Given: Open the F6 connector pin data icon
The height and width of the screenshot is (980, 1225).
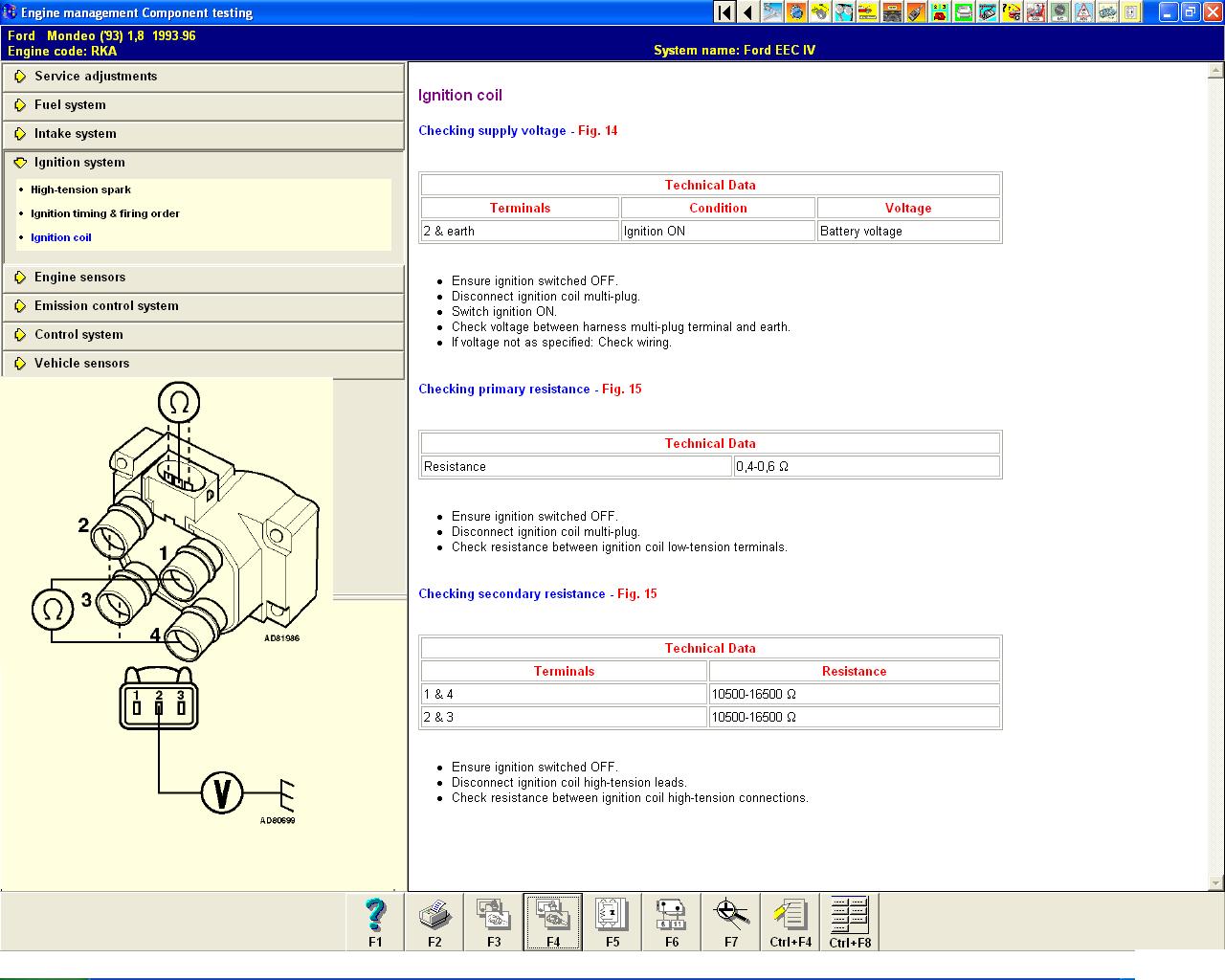Looking at the screenshot, I should (x=672, y=922).
